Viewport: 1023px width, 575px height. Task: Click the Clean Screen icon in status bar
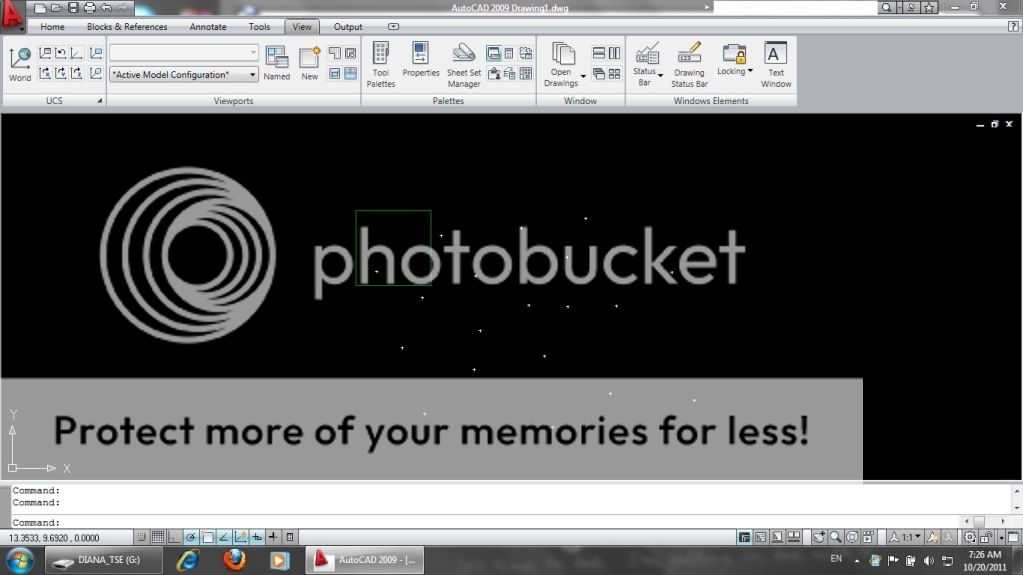click(x=1013, y=537)
